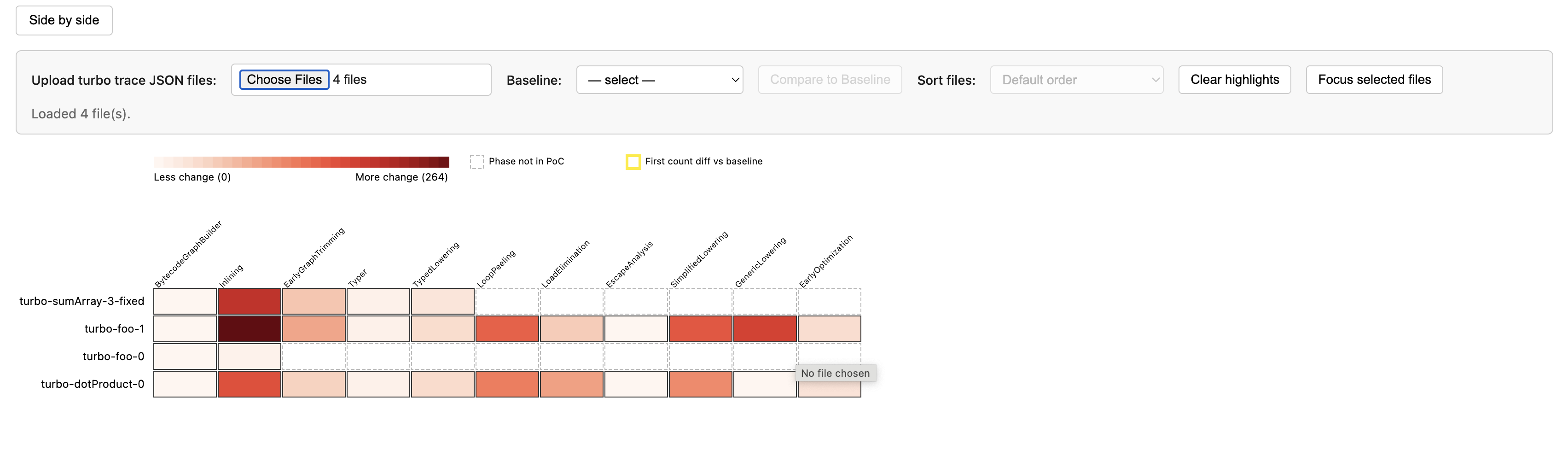Click the GenericLowering column header

(760, 262)
